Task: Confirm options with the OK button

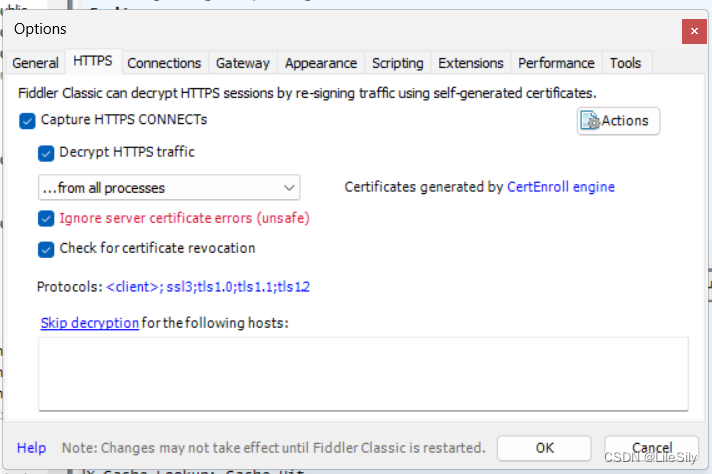Action: 544,448
